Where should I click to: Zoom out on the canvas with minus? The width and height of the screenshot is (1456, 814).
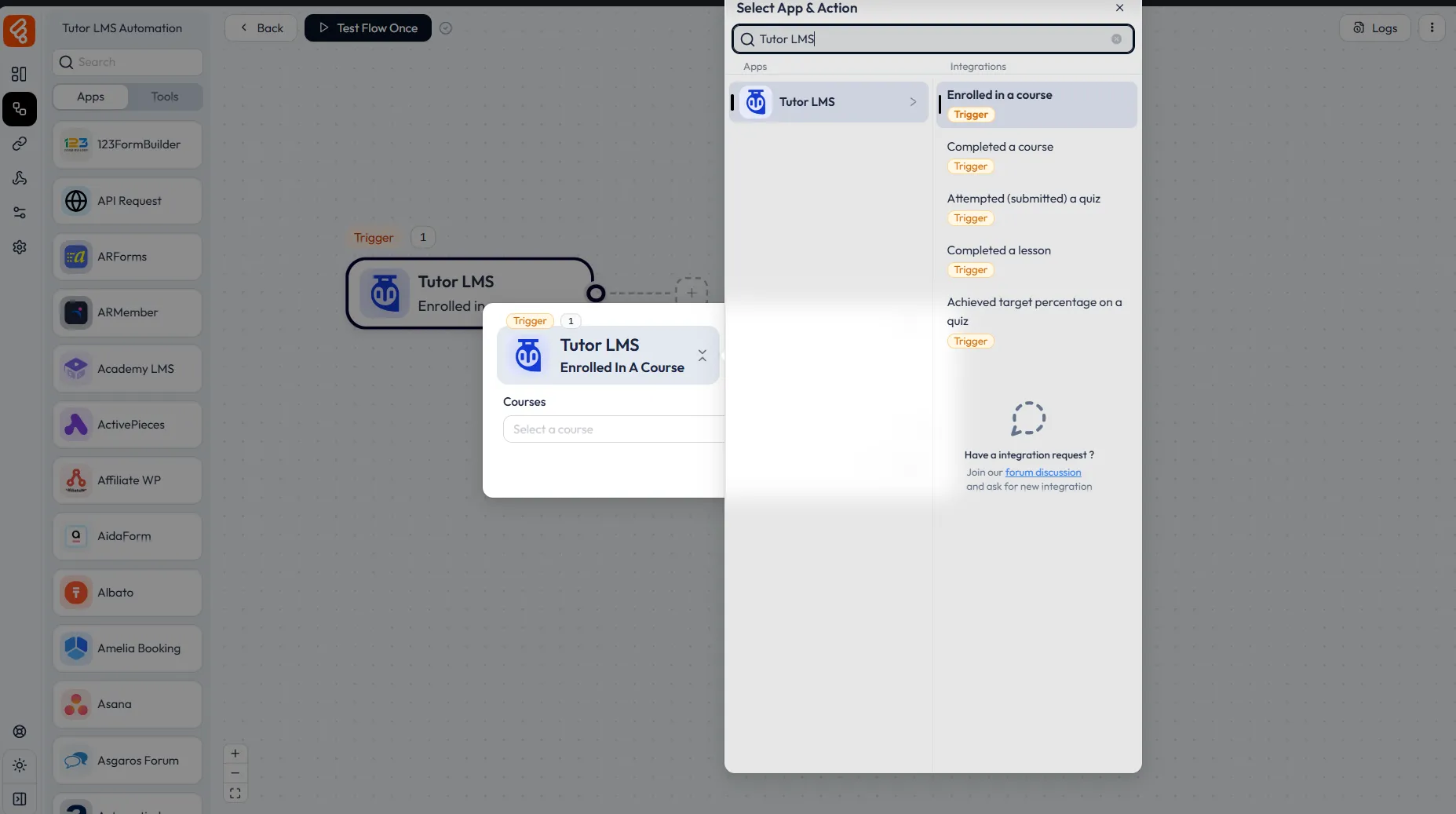tap(235, 773)
